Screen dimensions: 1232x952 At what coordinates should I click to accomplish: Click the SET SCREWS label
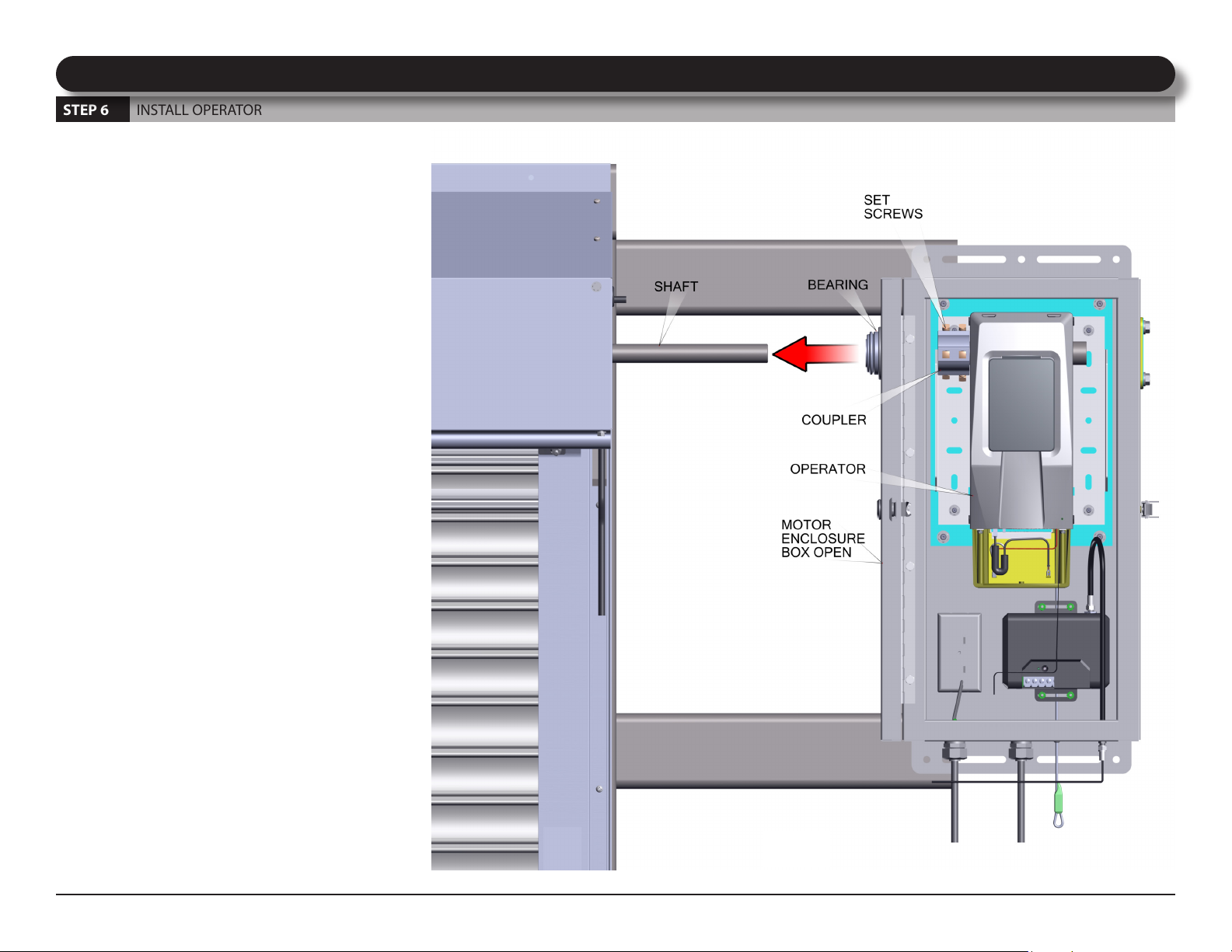coord(893,207)
